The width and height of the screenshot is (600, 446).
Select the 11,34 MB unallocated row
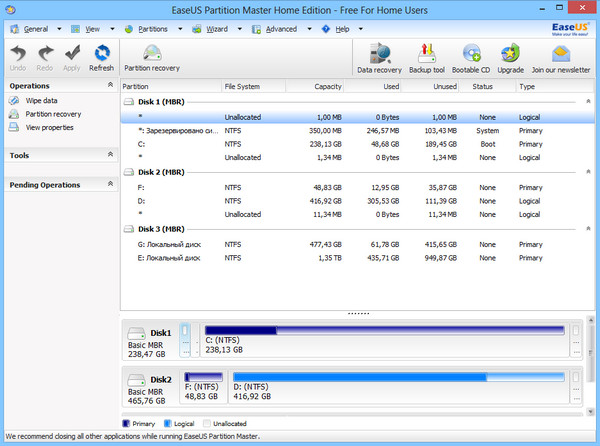pyautogui.click(x=357, y=215)
